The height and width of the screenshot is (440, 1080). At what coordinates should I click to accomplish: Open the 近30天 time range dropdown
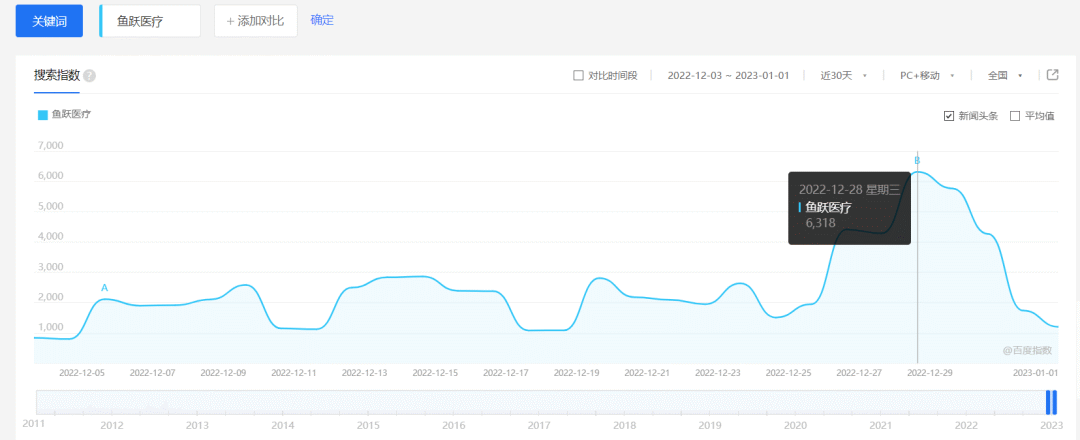pyautogui.click(x=842, y=76)
